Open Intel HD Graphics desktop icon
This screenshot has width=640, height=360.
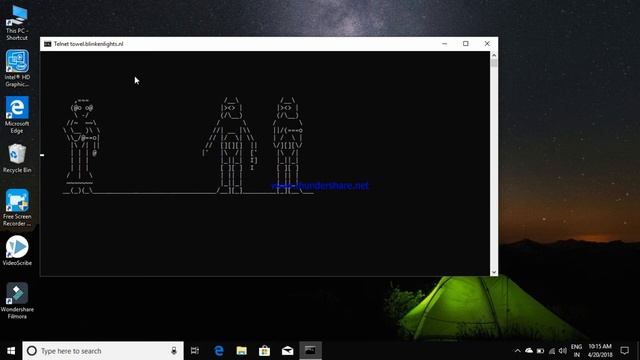pos(17,68)
